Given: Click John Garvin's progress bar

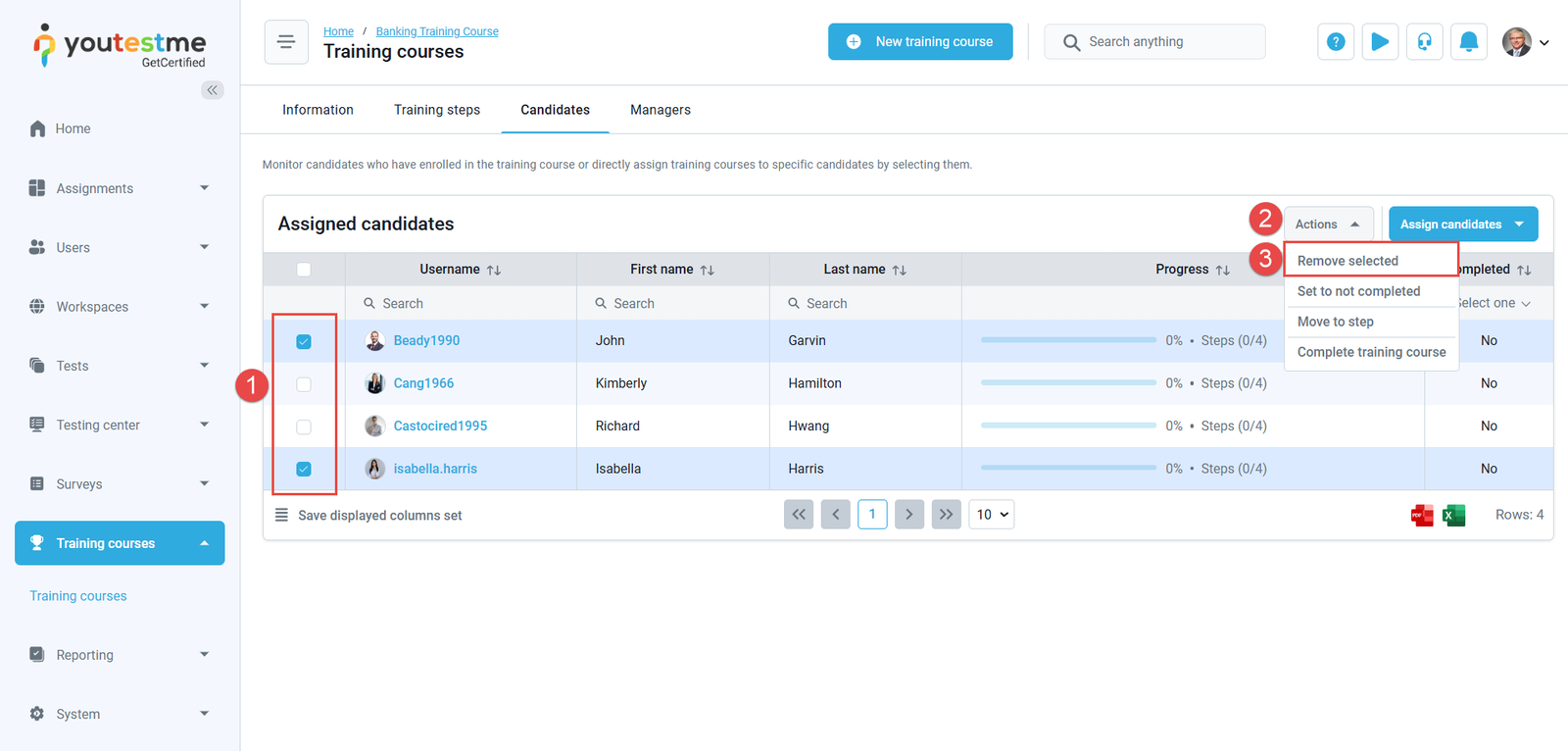Looking at the screenshot, I should (x=1068, y=340).
